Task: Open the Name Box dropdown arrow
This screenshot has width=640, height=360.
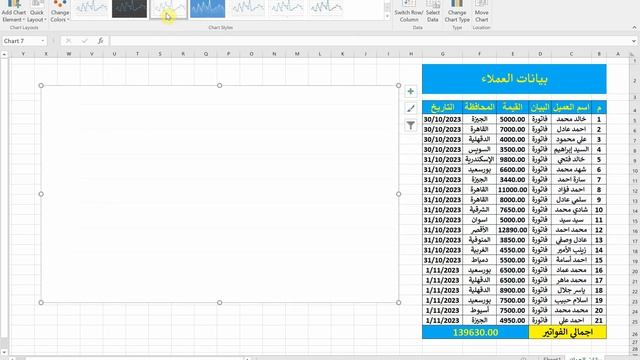Action: coord(42,41)
